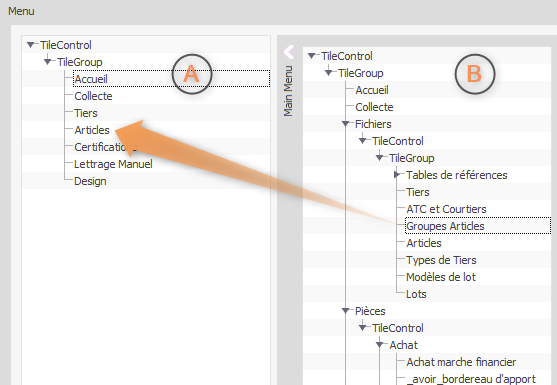This screenshot has height=385, width=557.
Task: Collapse TileControl root in left tree
Action: point(31,45)
